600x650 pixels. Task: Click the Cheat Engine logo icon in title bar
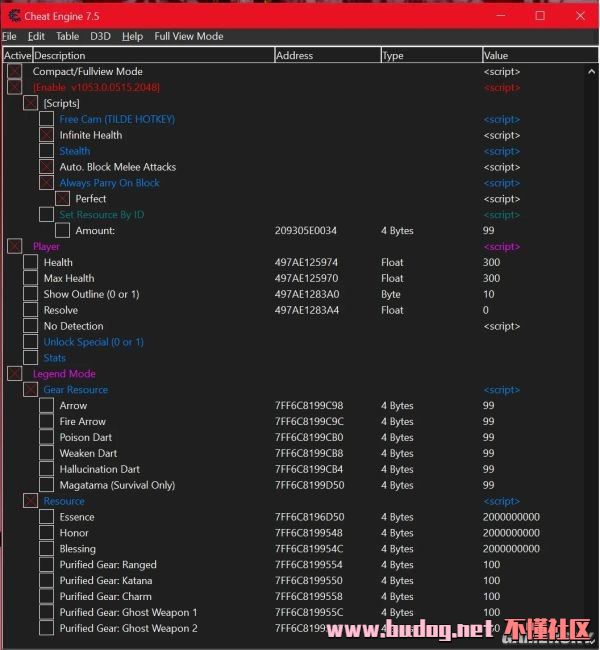pyautogui.click(x=15, y=16)
